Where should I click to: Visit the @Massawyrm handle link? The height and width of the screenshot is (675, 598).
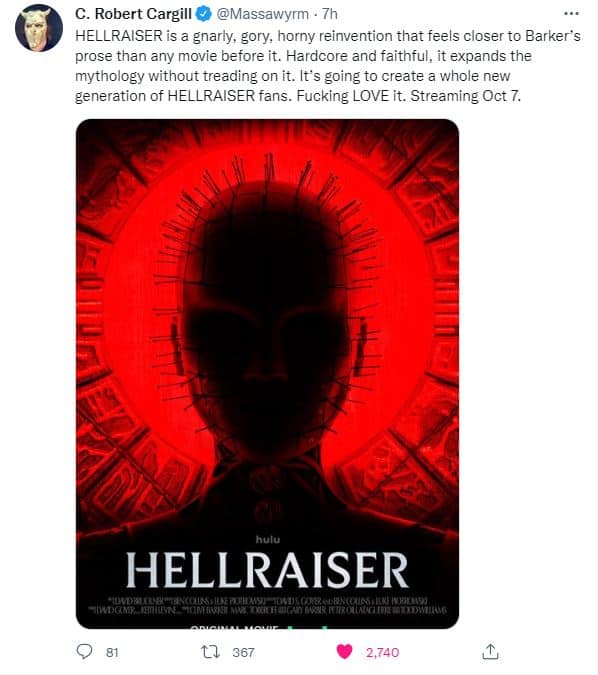pyautogui.click(x=262, y=14)
